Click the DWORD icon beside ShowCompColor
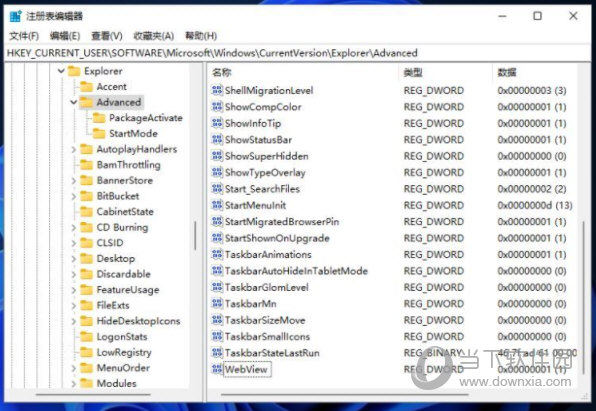The width and height of the screenshot is (596, 411). (x=217, y=107)
